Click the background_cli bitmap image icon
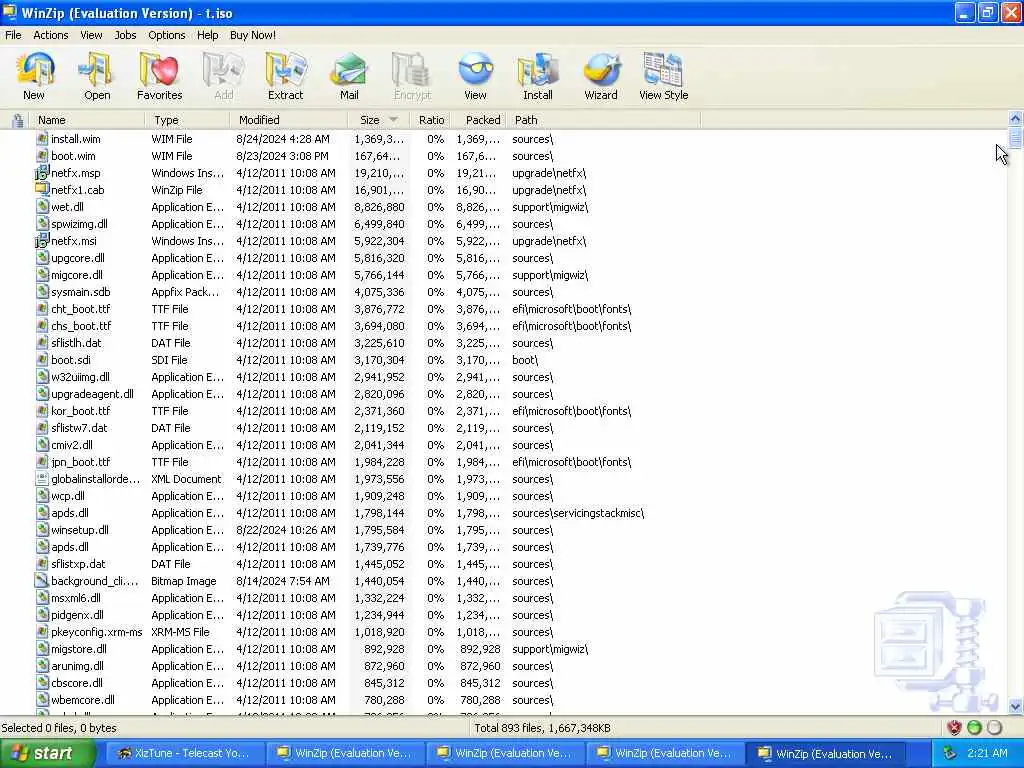 coord(42,581)
